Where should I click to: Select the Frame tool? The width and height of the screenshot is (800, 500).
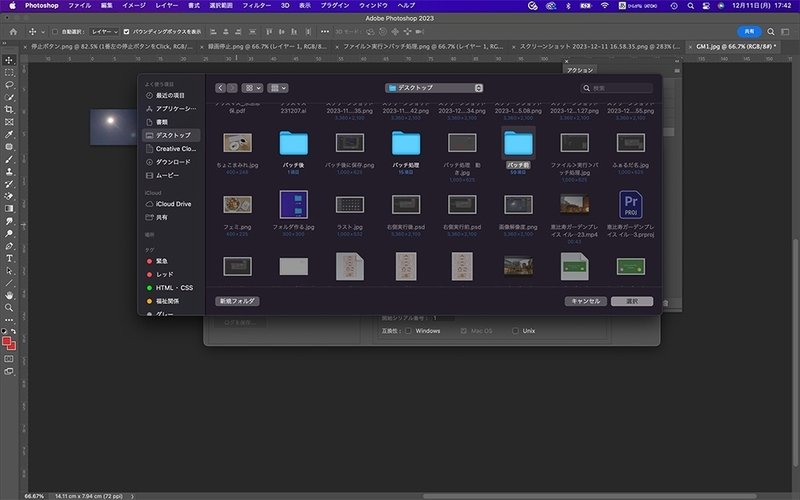point(9,122)
